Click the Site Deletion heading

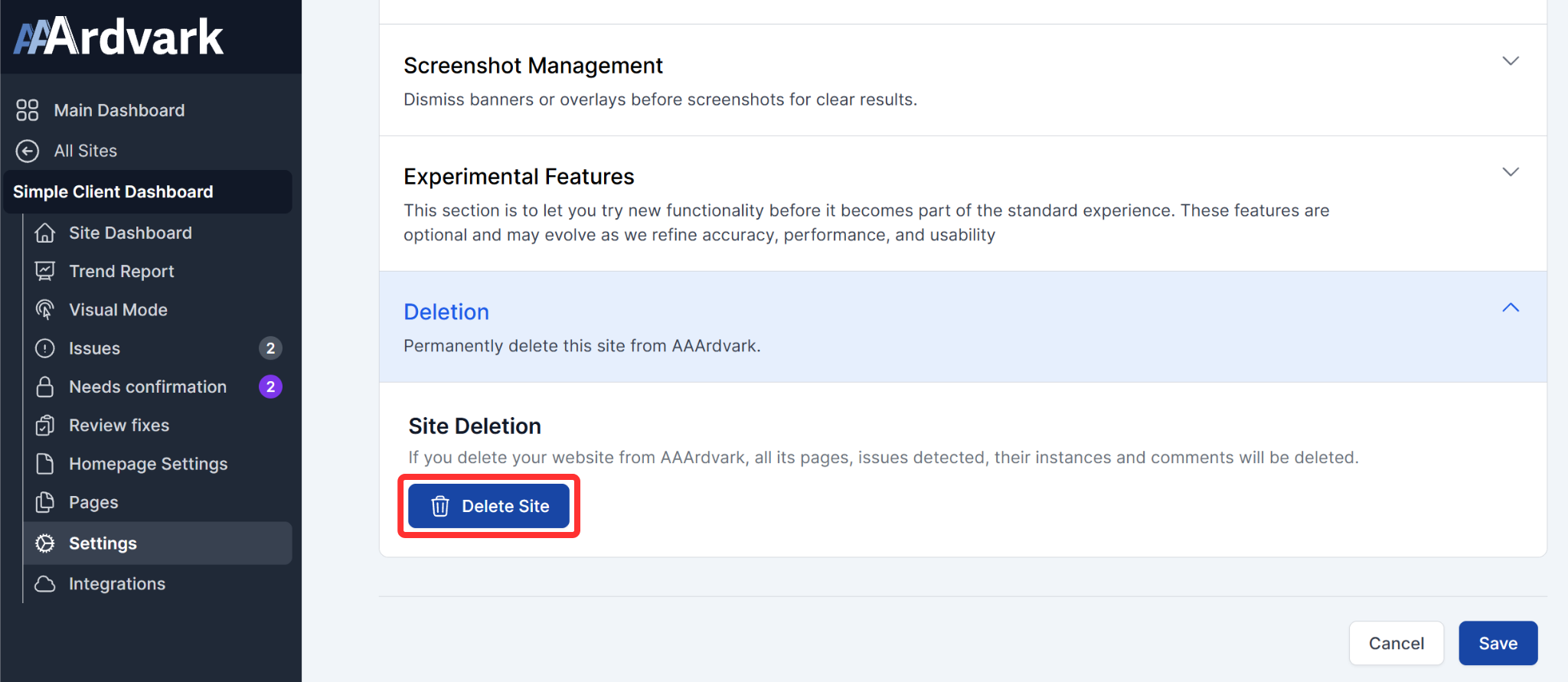pyautogui.click(x=475, y=426)
